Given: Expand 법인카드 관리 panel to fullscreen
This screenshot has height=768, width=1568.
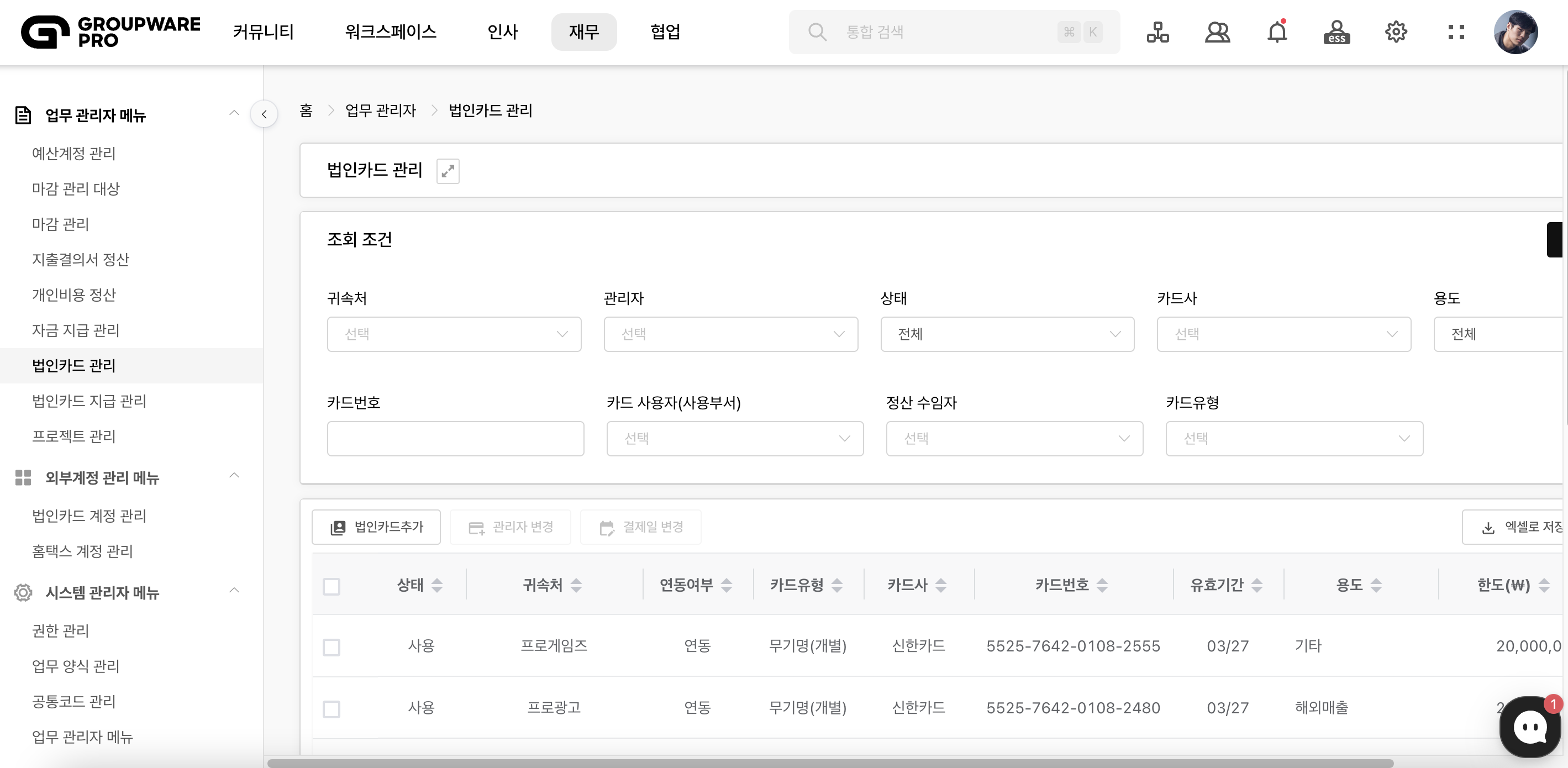Looking at the screenshot, I should tap(448, 171).
